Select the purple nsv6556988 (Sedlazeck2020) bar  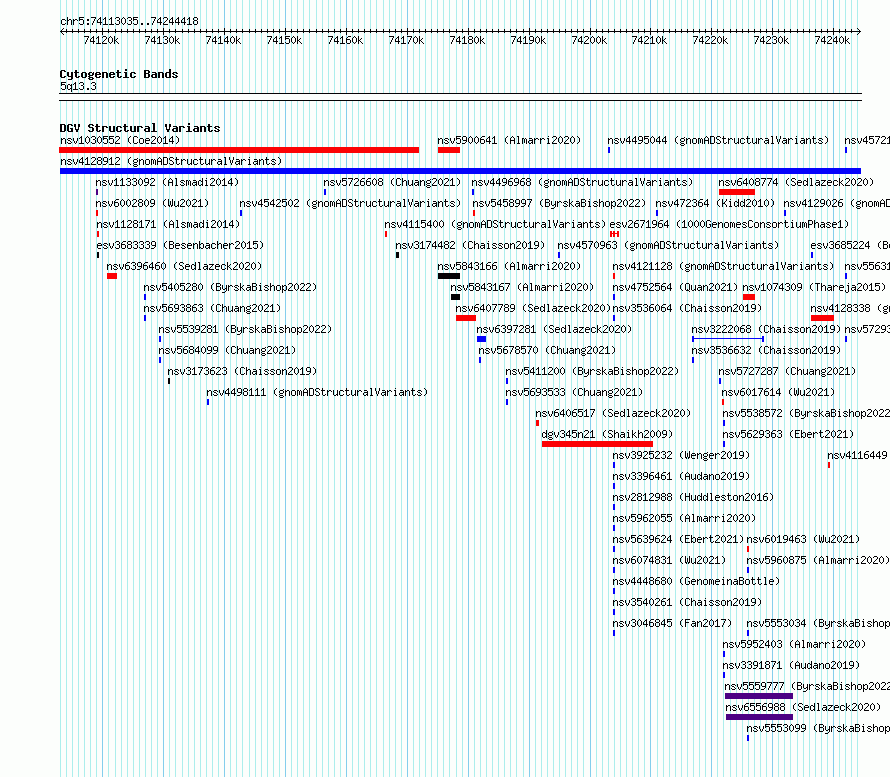[759, 717]
